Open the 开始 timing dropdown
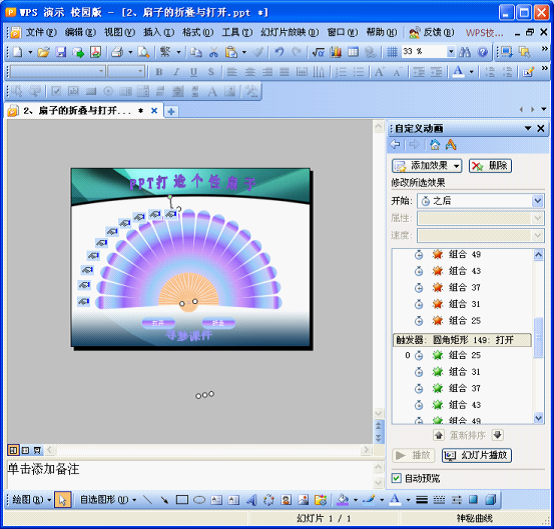554x529 pixels. [x=537, y=201]
